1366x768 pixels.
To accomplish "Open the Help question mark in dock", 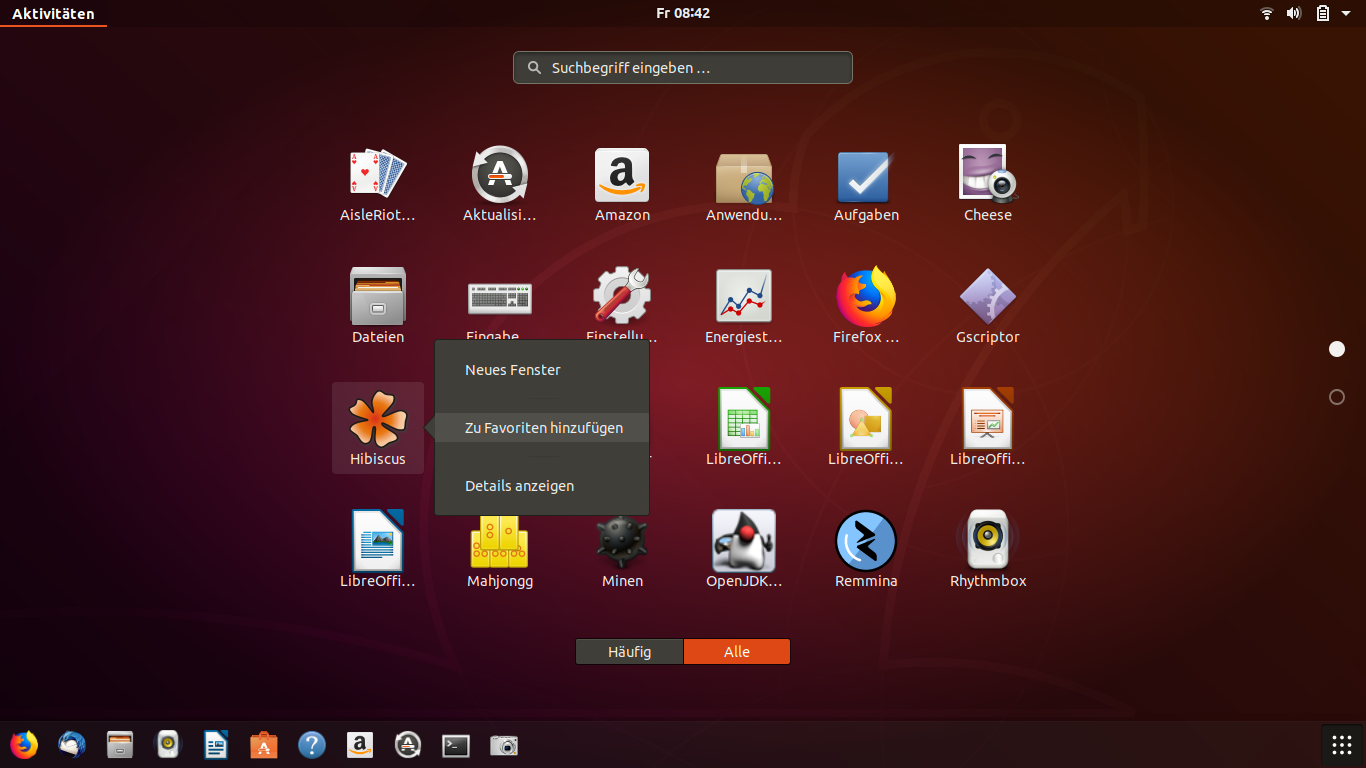I will [312, 745].
